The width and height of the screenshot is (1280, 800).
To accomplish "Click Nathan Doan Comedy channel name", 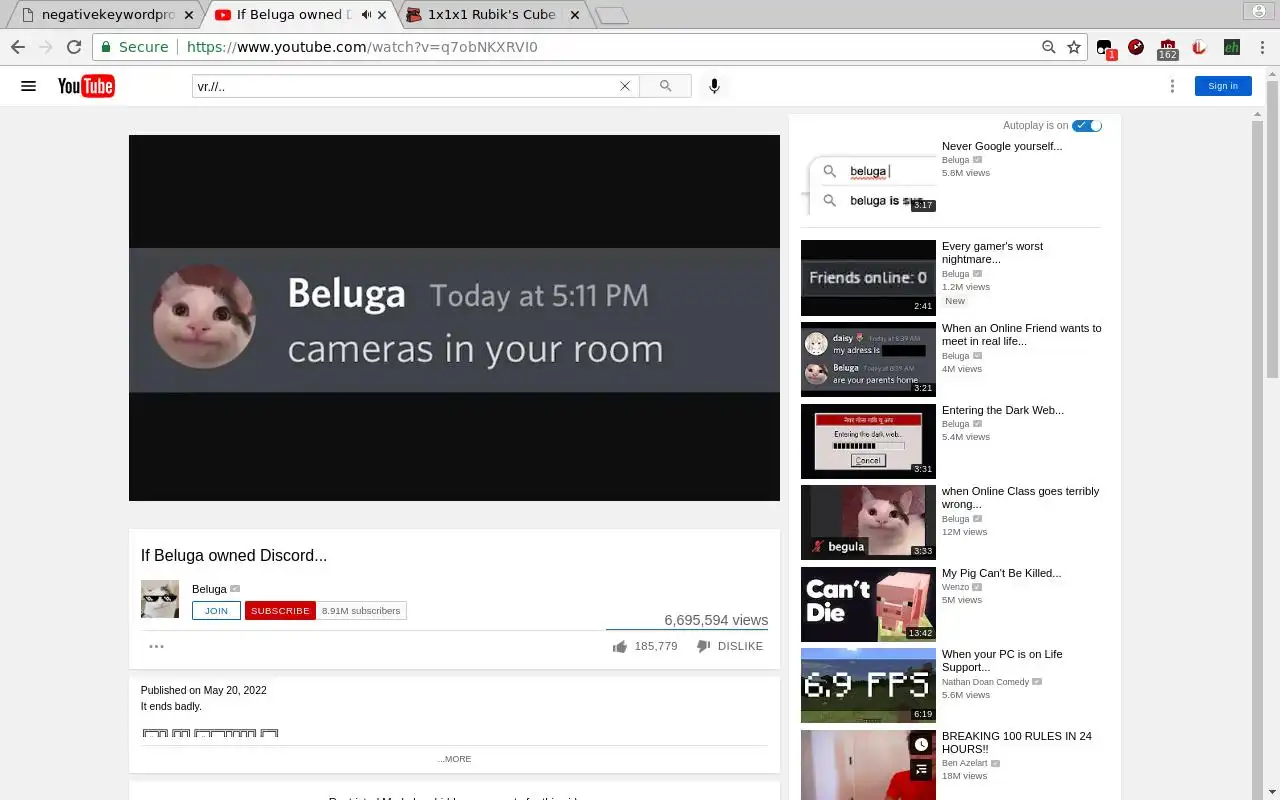I will 985,682.
